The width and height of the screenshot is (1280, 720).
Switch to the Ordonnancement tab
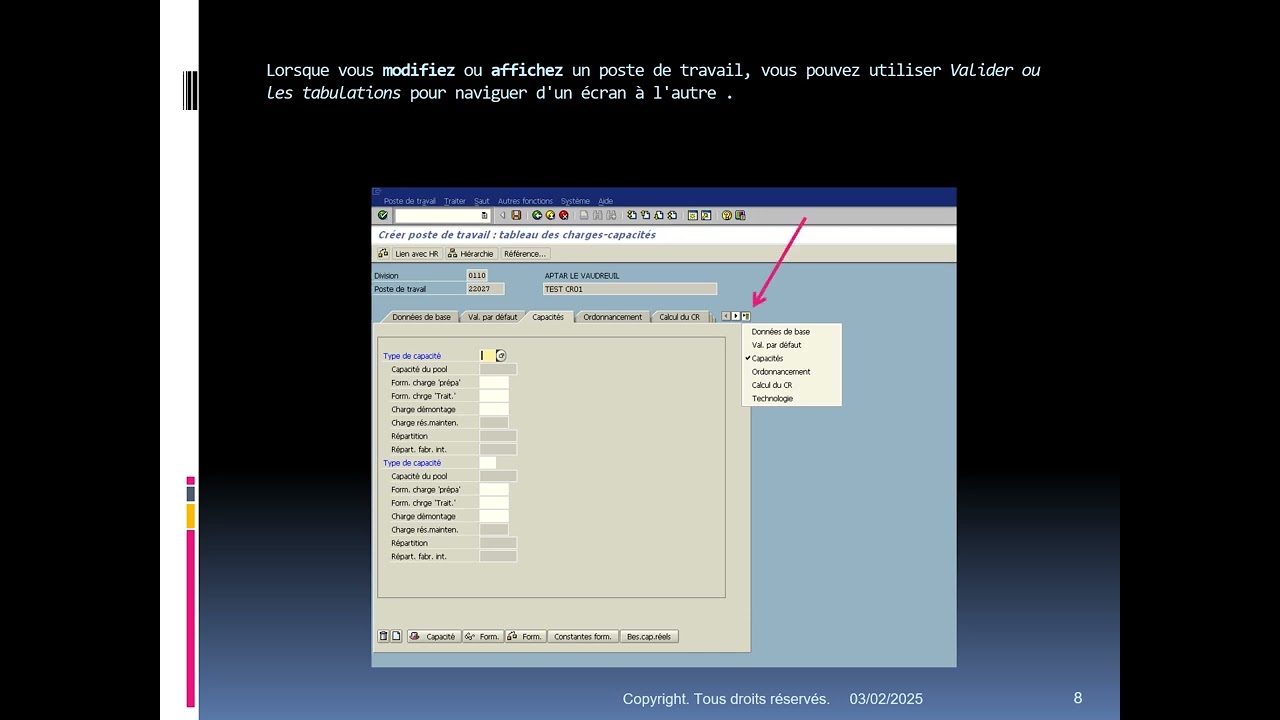coord(613,317)
